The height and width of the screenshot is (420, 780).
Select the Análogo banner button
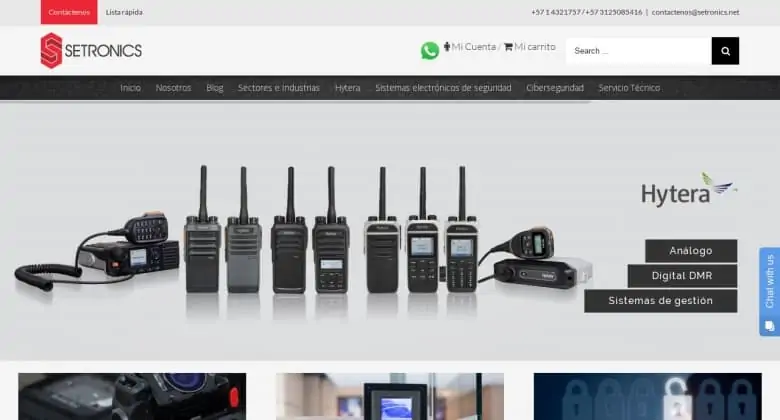[x=690, y=251]
